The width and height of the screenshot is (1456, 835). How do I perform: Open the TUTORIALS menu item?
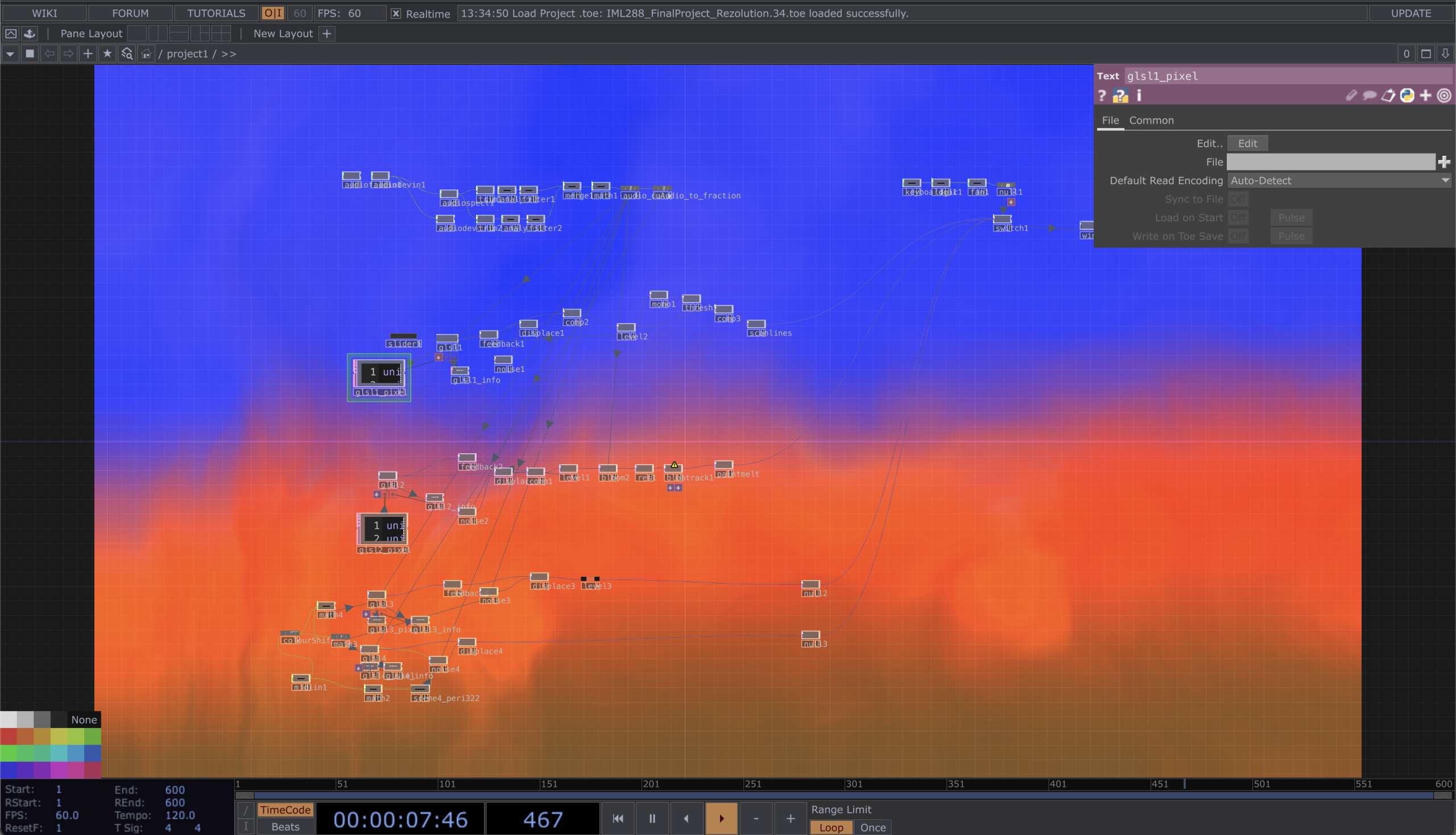[x=216, y=13]
